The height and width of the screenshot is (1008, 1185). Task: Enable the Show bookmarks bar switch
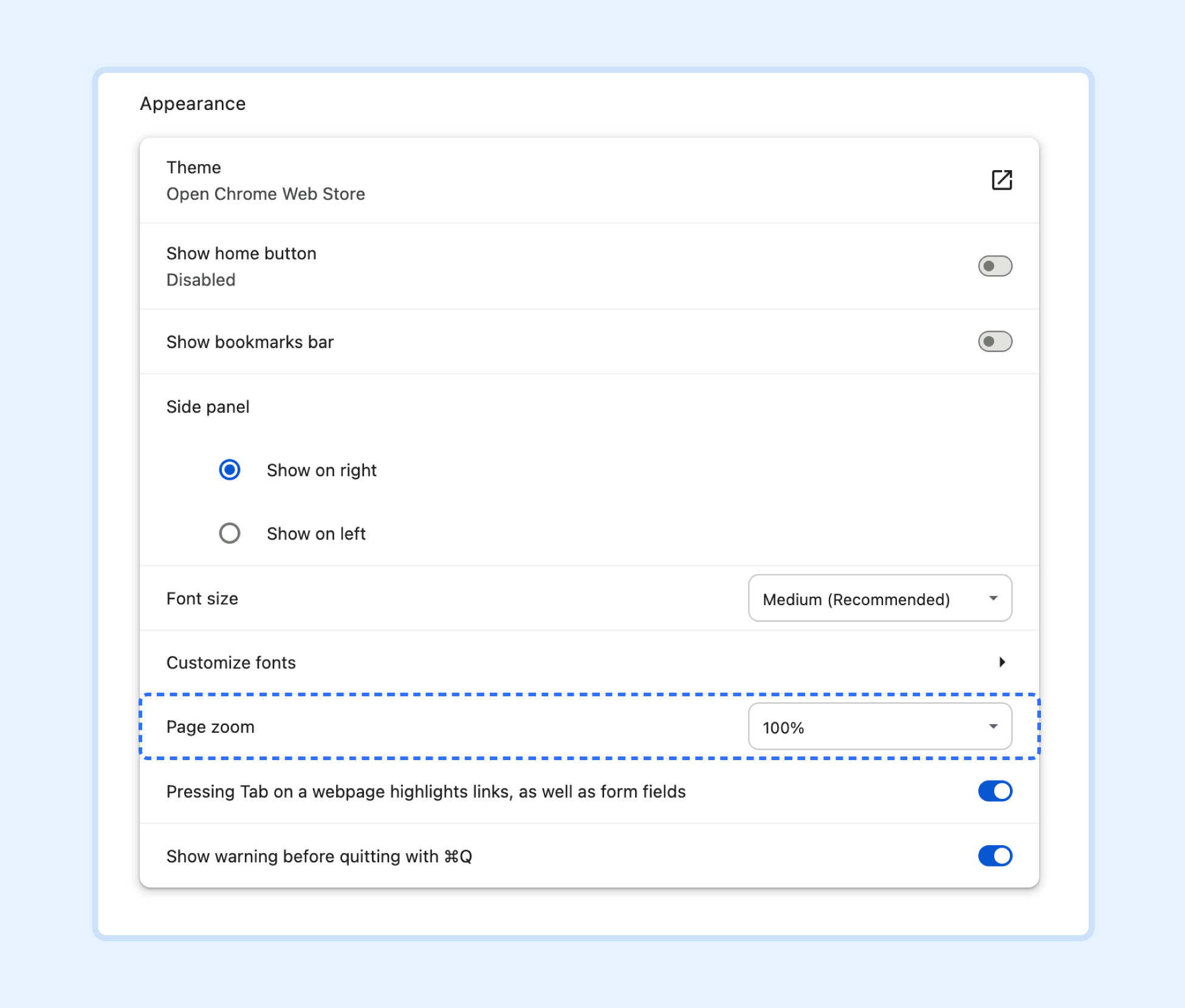995,341
